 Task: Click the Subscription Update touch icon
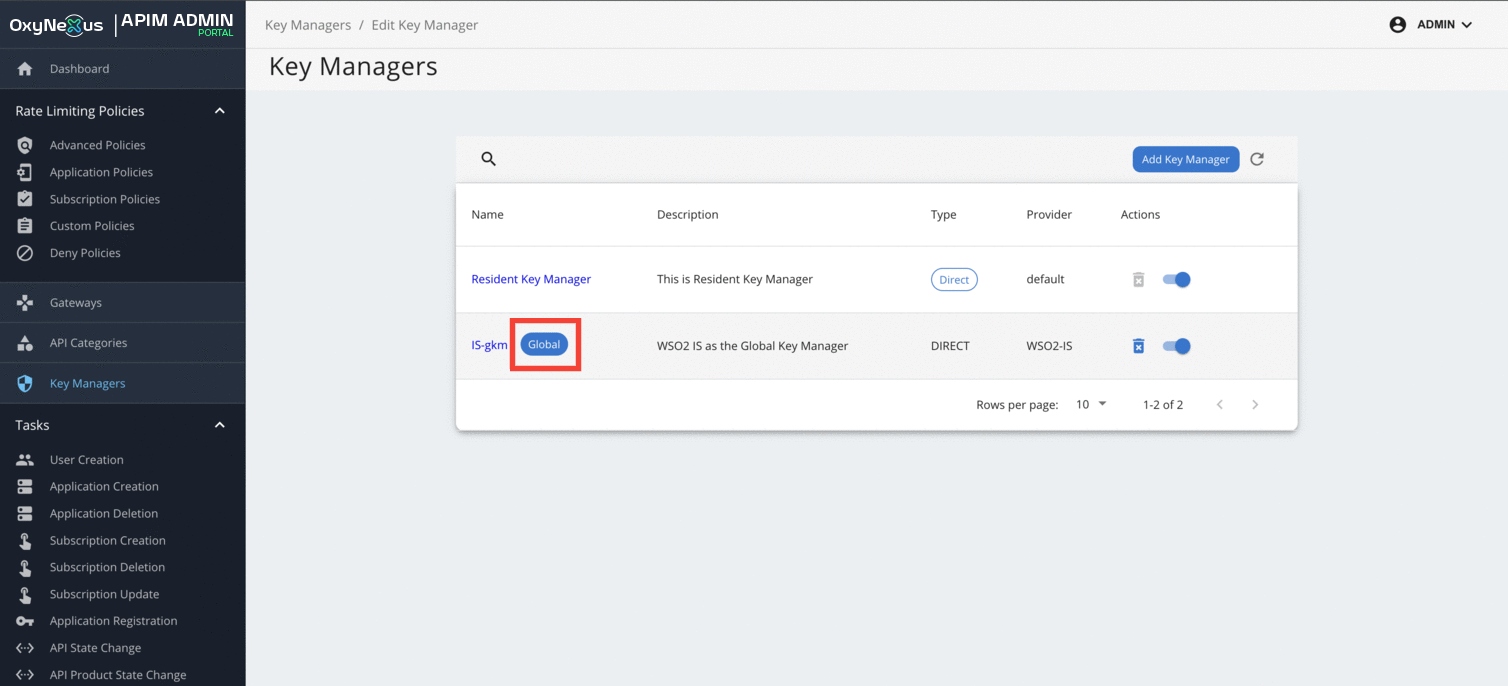25,594
